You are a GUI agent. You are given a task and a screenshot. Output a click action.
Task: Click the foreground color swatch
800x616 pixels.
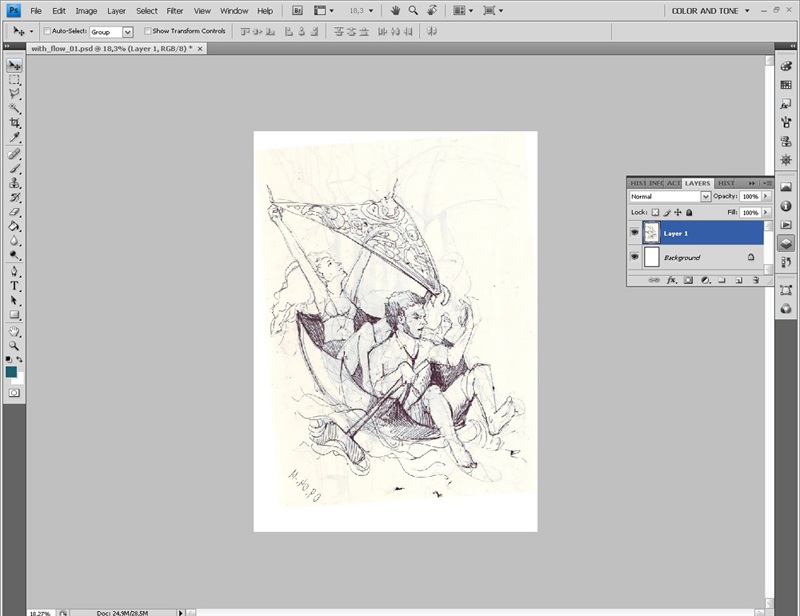tap(11, 371)
